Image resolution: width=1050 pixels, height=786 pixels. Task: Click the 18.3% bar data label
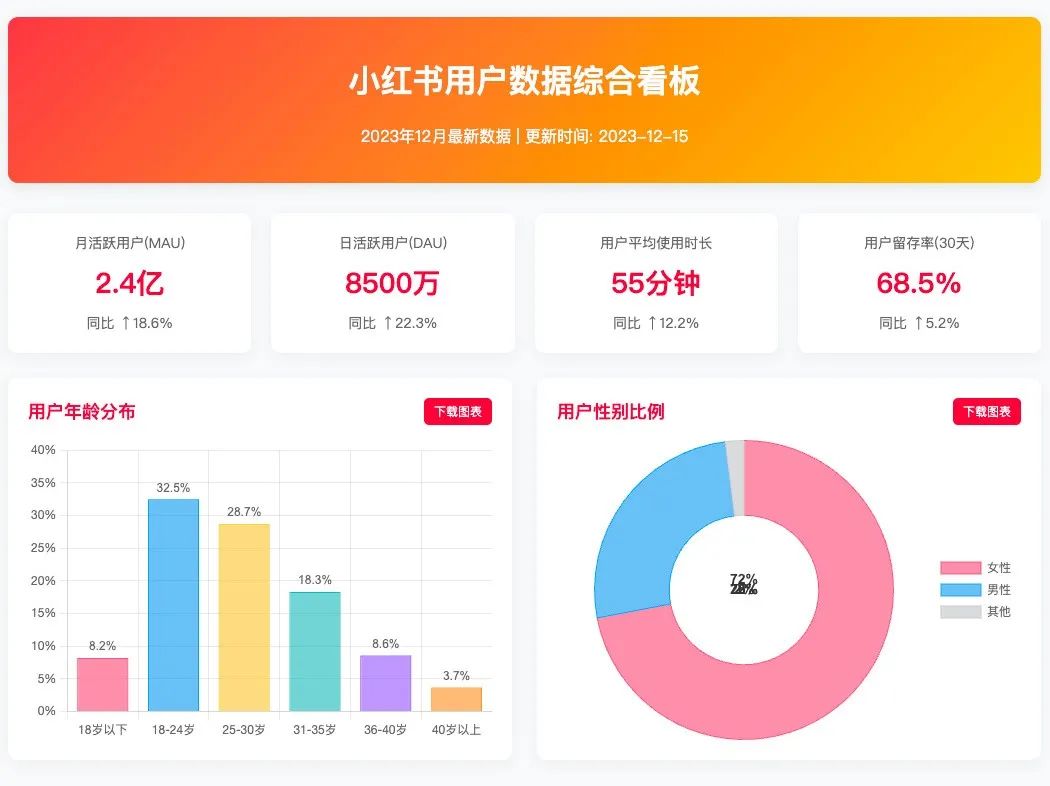[315, 580]
